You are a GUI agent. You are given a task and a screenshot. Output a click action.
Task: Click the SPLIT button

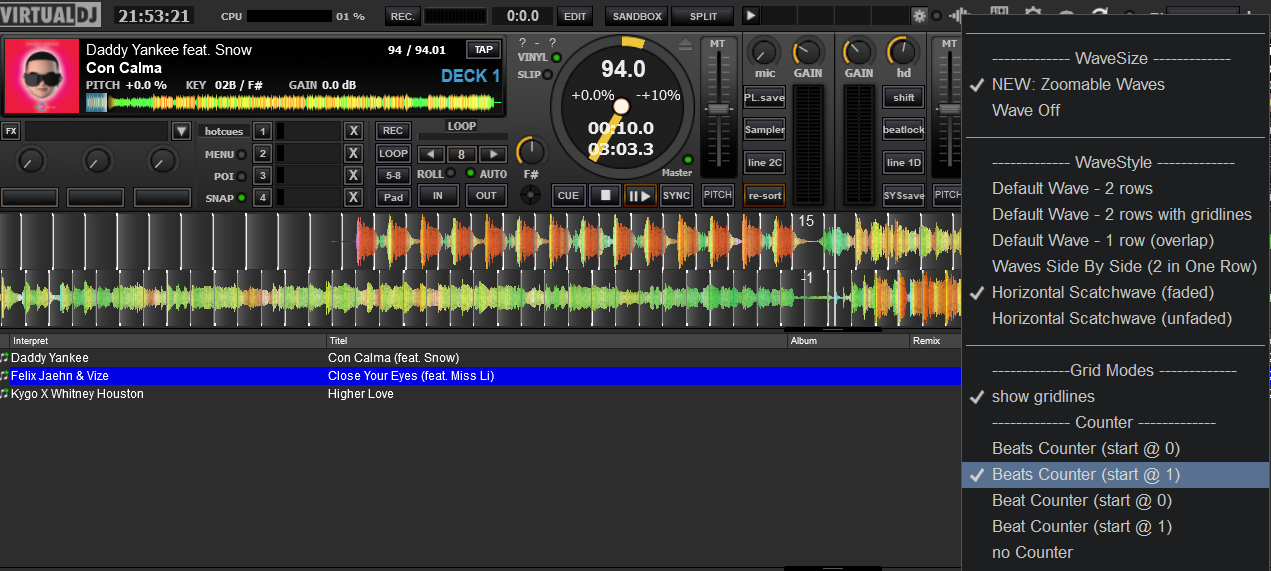pyautogui.click(x=703, y=16)
